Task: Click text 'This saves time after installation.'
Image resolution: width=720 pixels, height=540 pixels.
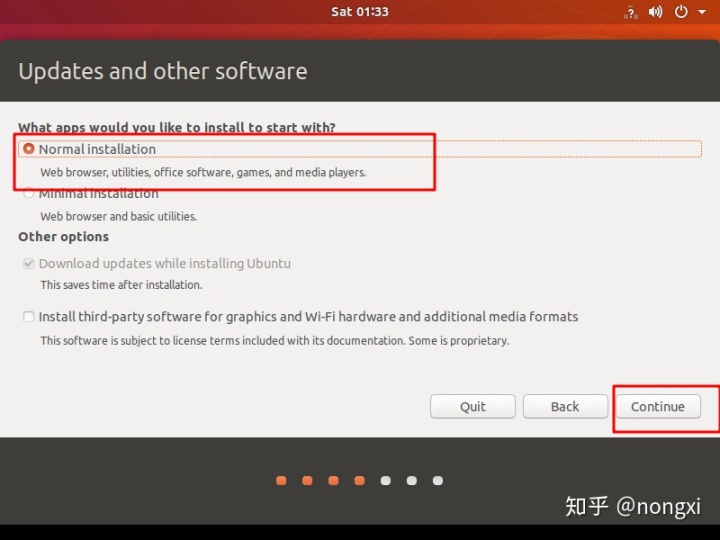Action: (121, 285)
